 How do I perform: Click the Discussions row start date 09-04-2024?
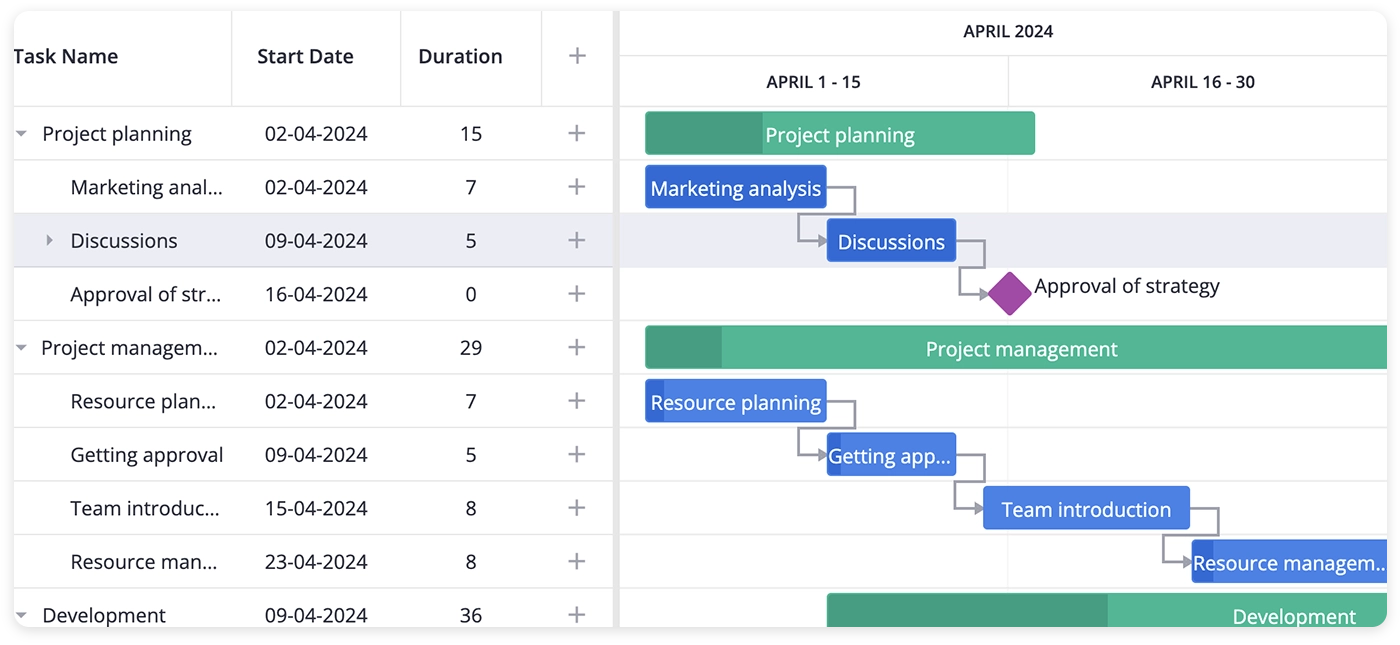pos(316,241)
